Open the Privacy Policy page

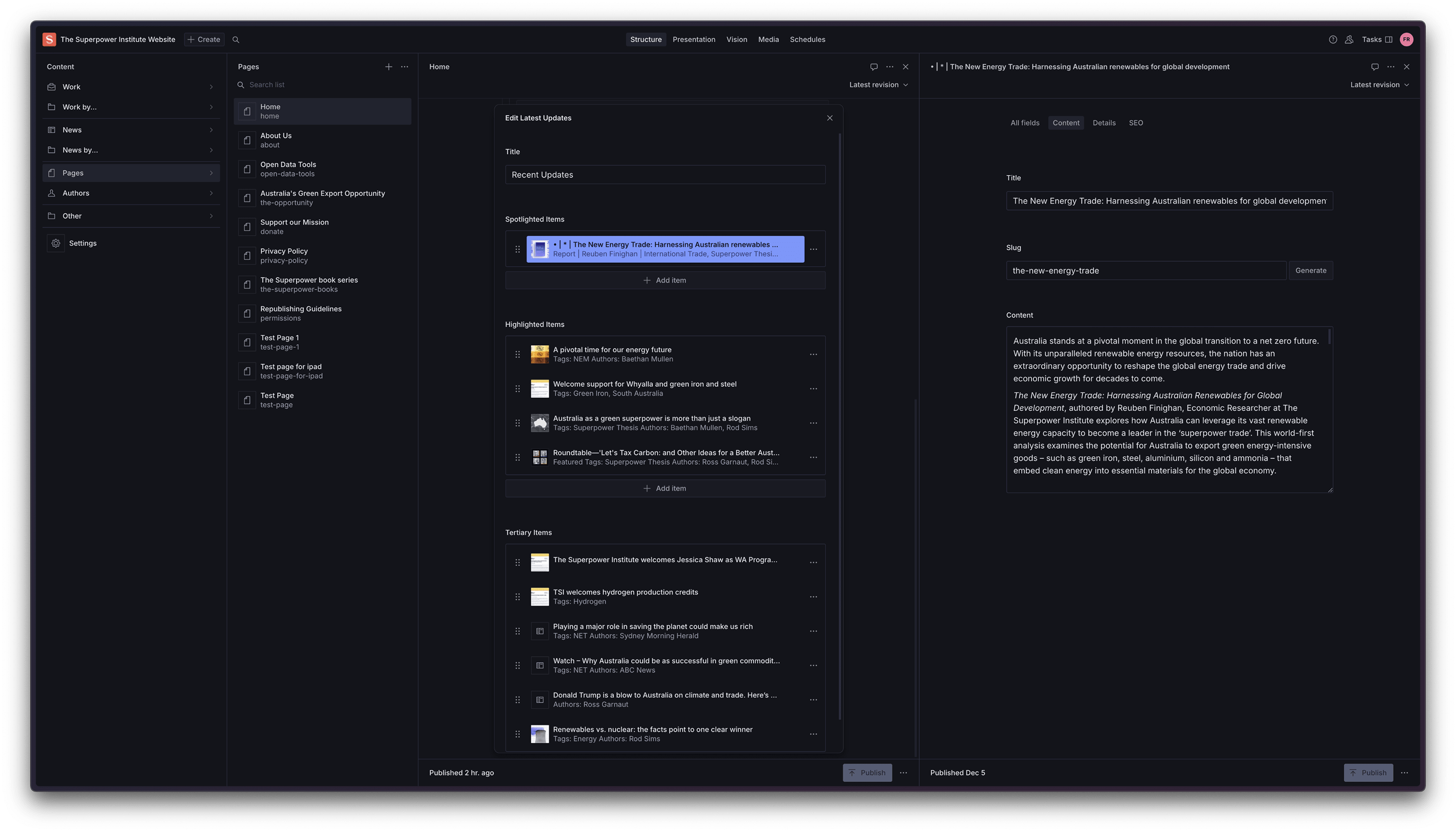(x=322, y=255)
